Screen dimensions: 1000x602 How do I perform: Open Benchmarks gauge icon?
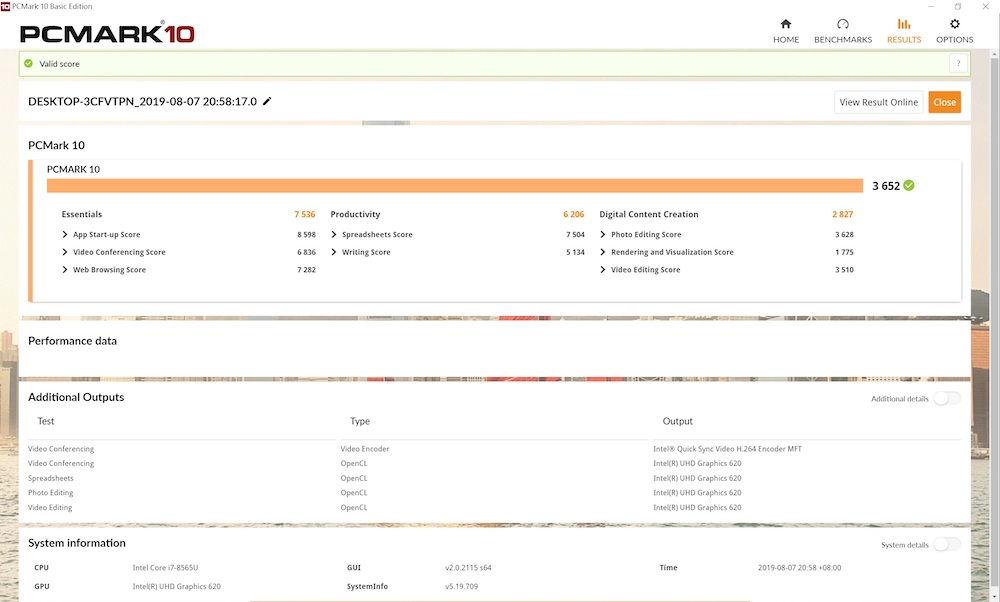click(842, 24)
